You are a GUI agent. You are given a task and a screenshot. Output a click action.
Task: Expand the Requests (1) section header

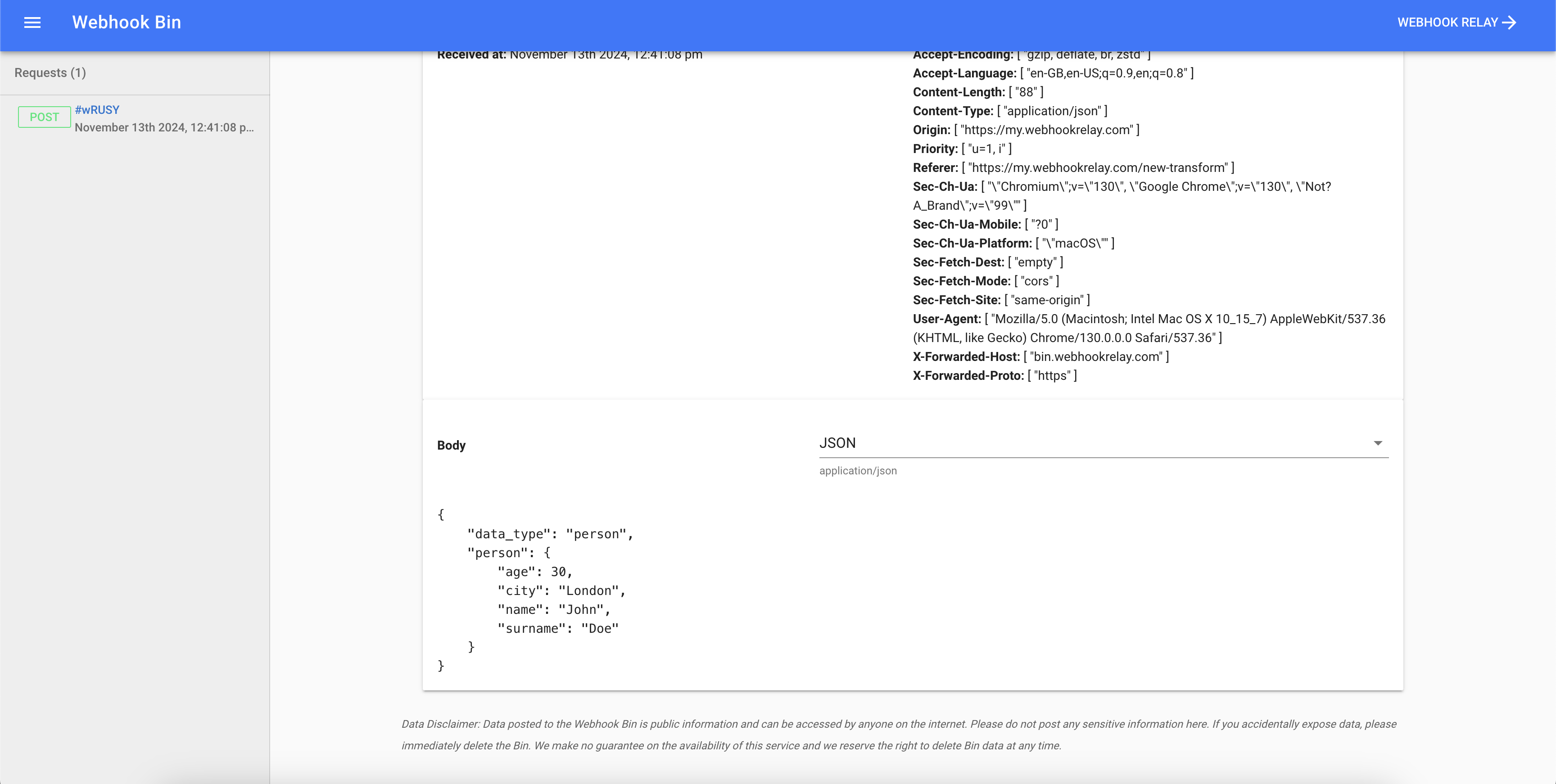pos(50,72)
